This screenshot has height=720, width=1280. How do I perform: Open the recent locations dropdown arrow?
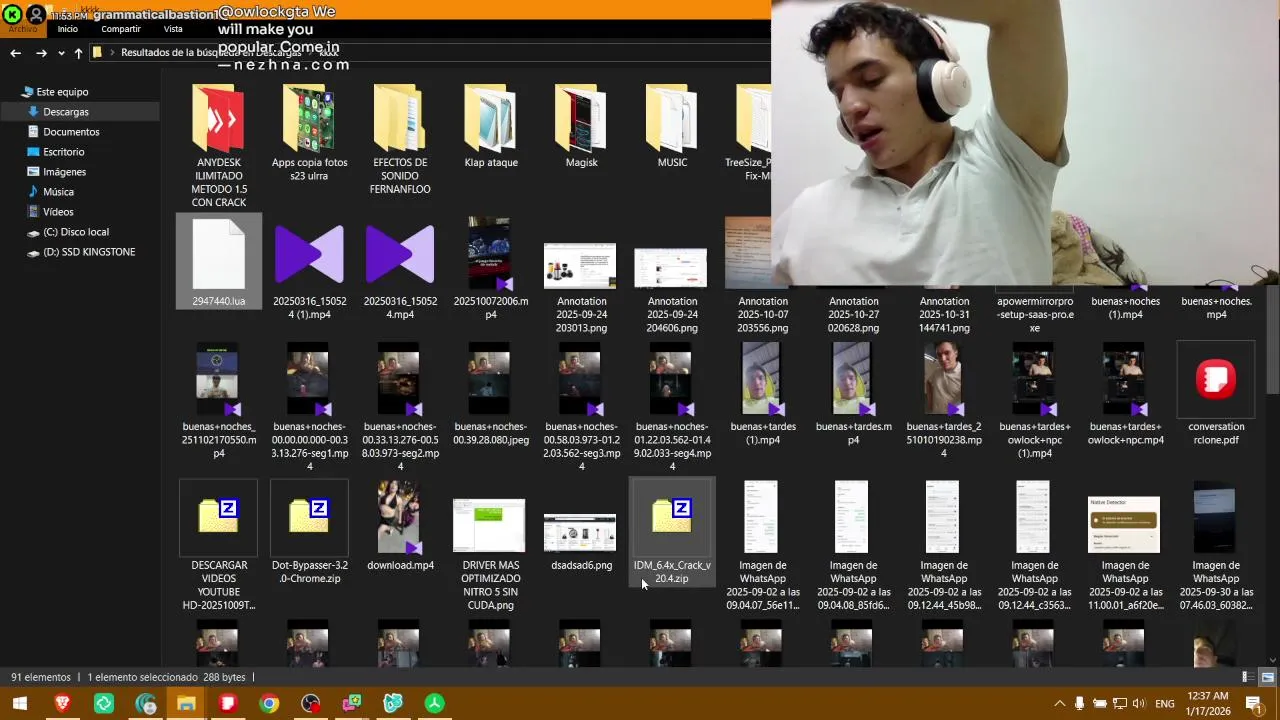point(61,53)
